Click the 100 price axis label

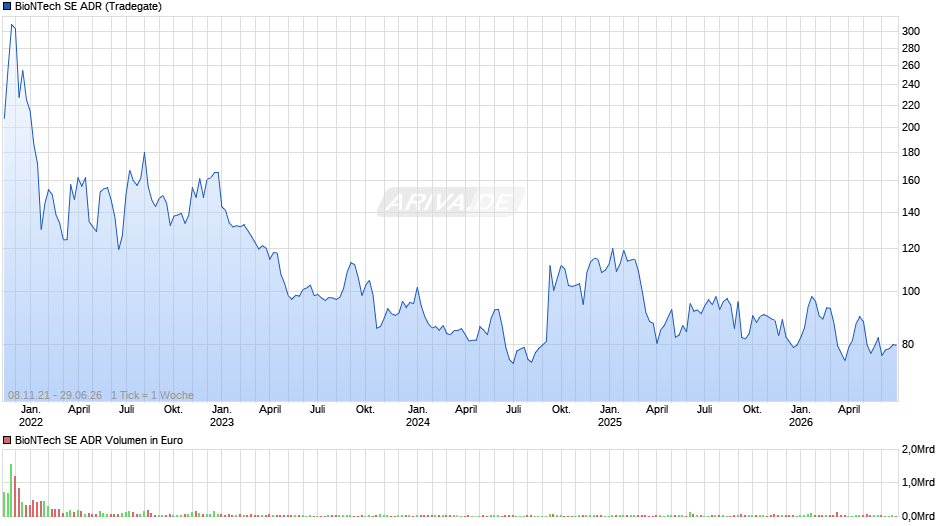click(911, 291)
